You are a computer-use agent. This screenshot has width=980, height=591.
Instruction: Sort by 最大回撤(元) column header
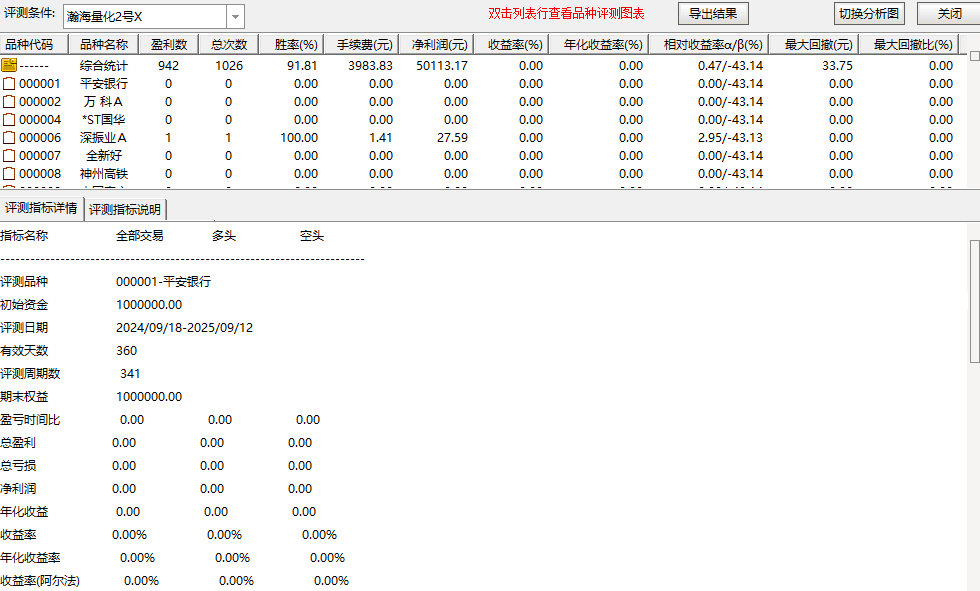pyautogui.click(x=818, y=45)
